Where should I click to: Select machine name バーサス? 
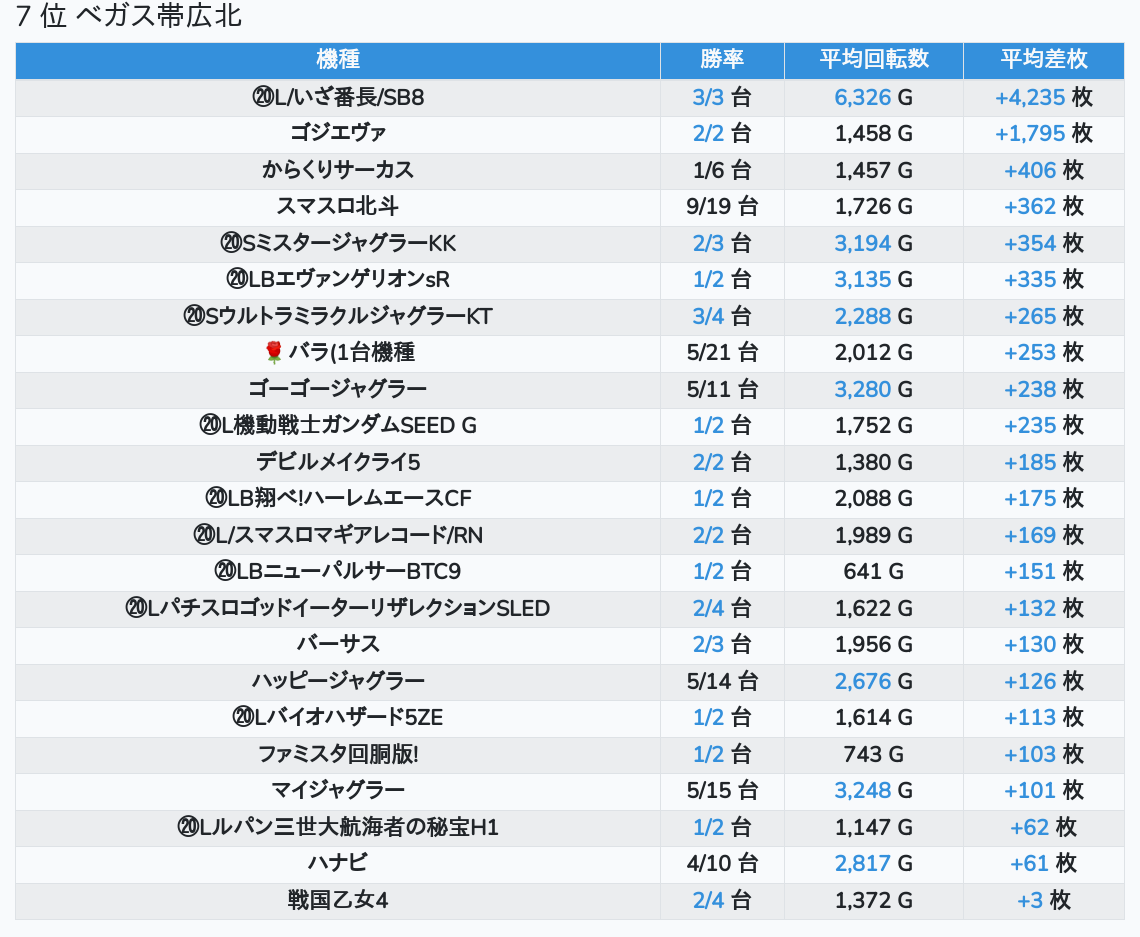coord(338,645)
